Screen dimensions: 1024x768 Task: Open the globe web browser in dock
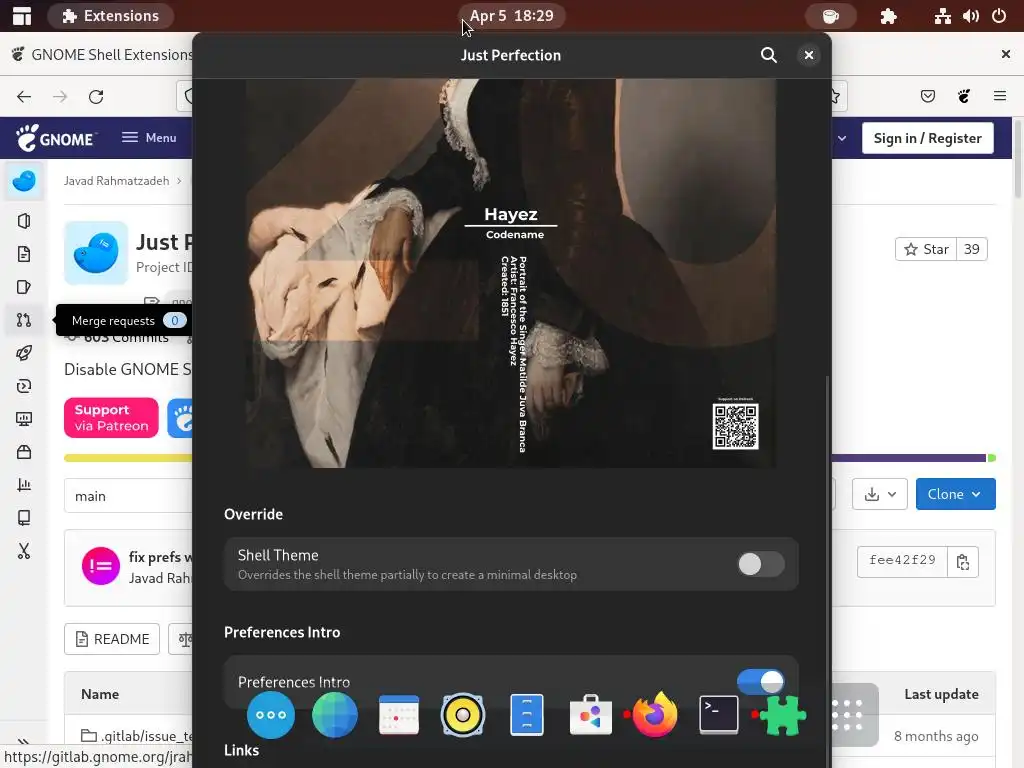335,715
